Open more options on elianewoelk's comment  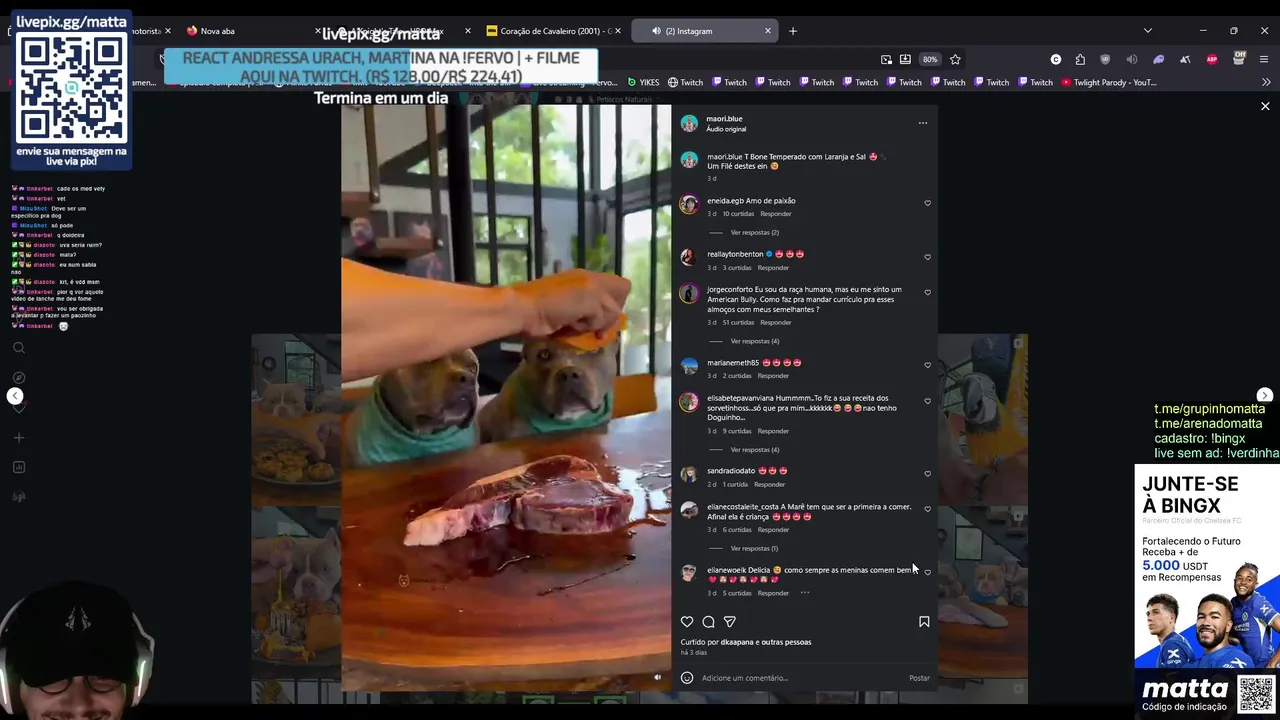coord(804,593)
